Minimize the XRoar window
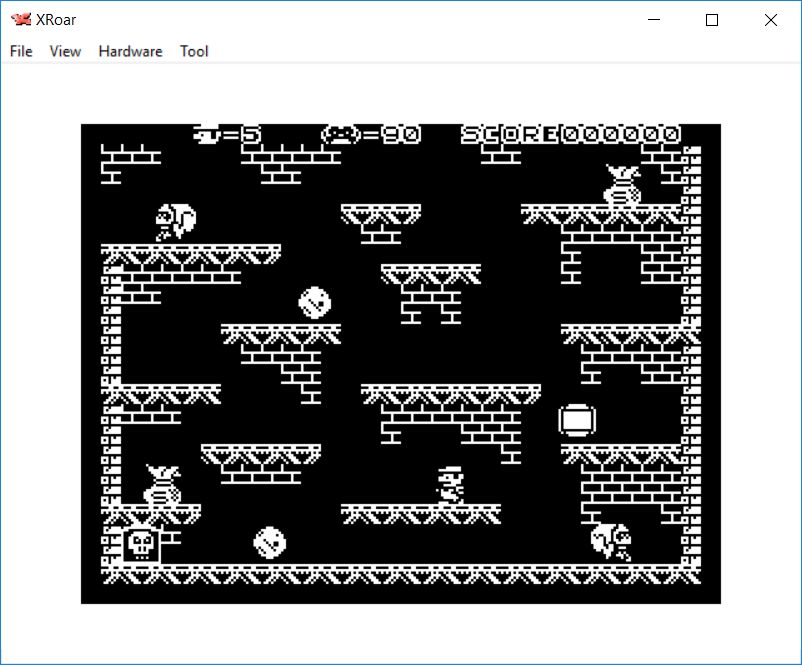This screenshot has height=665, width=802. tap(655, 20)
